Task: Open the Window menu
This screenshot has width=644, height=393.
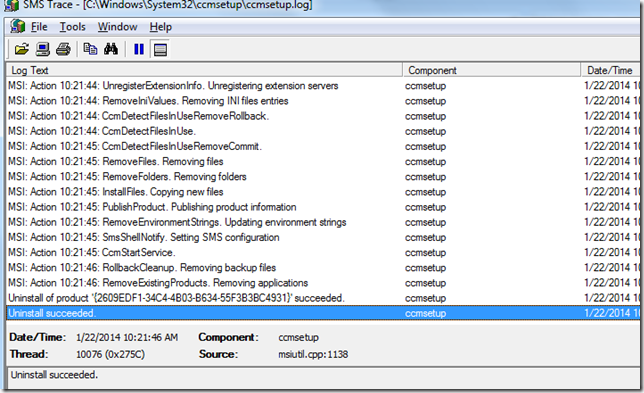Action: (x=117, y=27)
